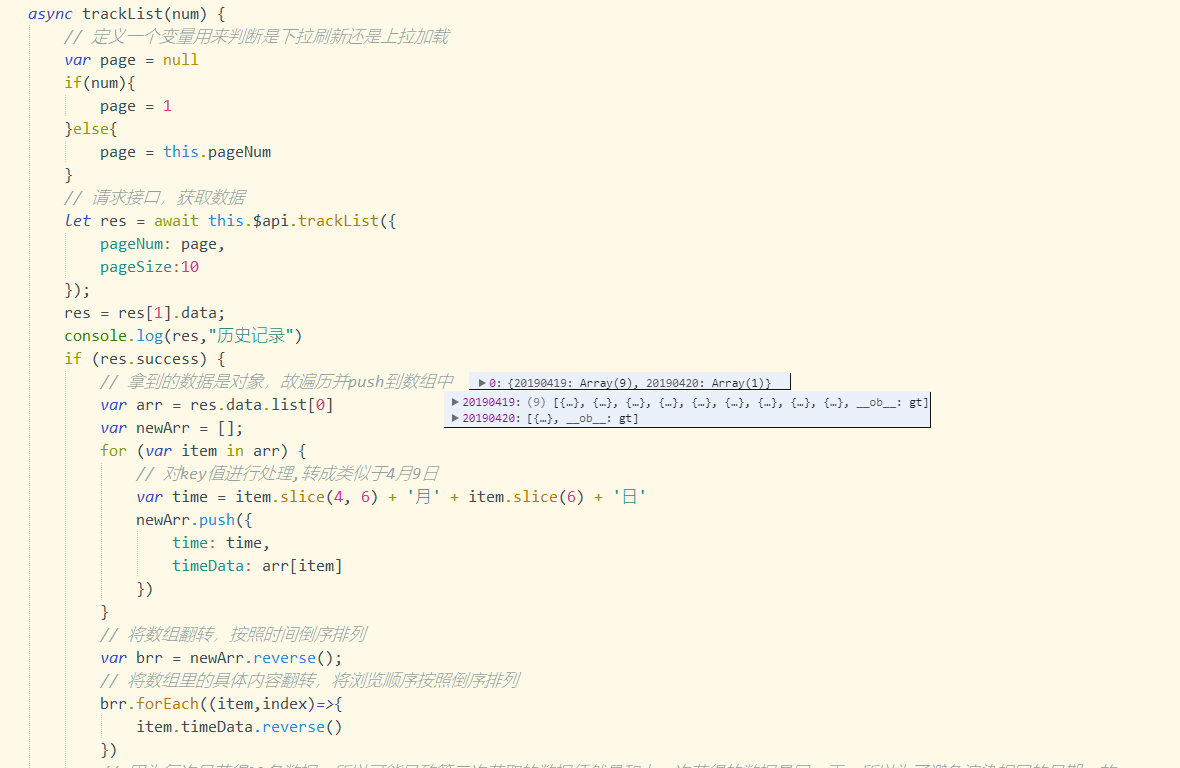Click the 'async trackList(num) {' function declaration

point(126,14)
